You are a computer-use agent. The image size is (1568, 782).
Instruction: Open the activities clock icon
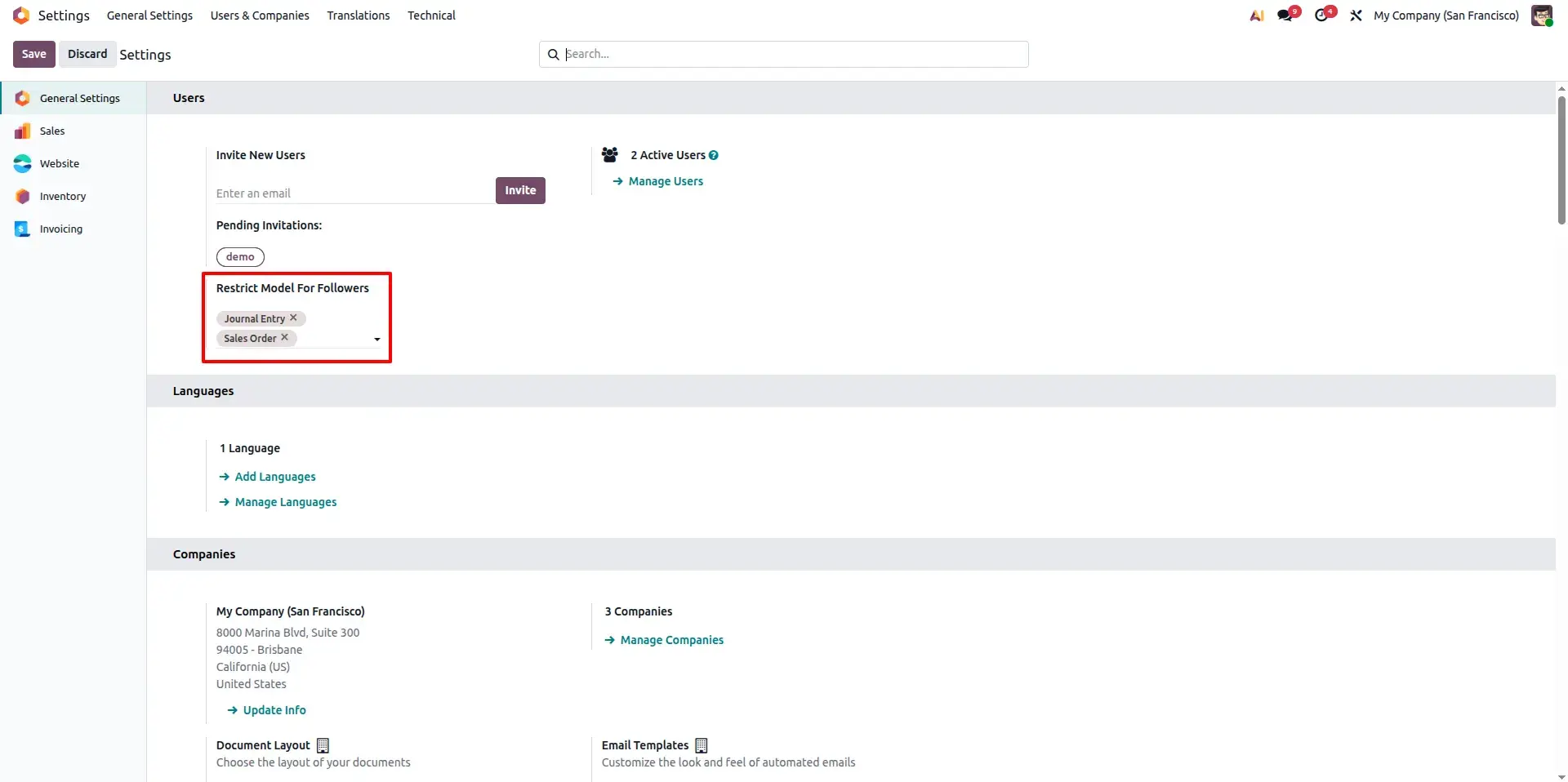pos(1322,16)
